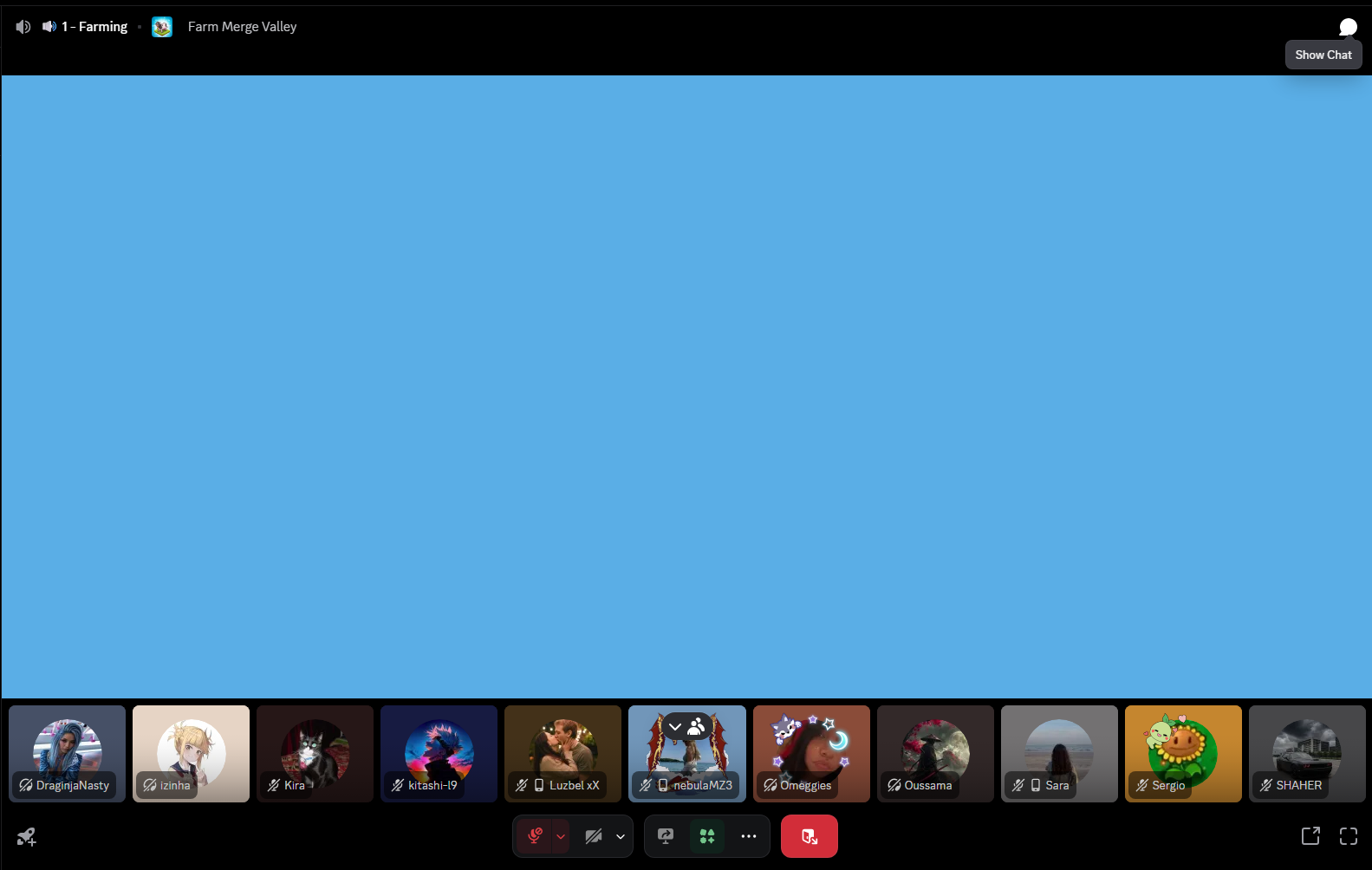Open microphone input options arrow
Image resolution: width=1372 pixels, height=870 pixels.
tap(561, 836)
